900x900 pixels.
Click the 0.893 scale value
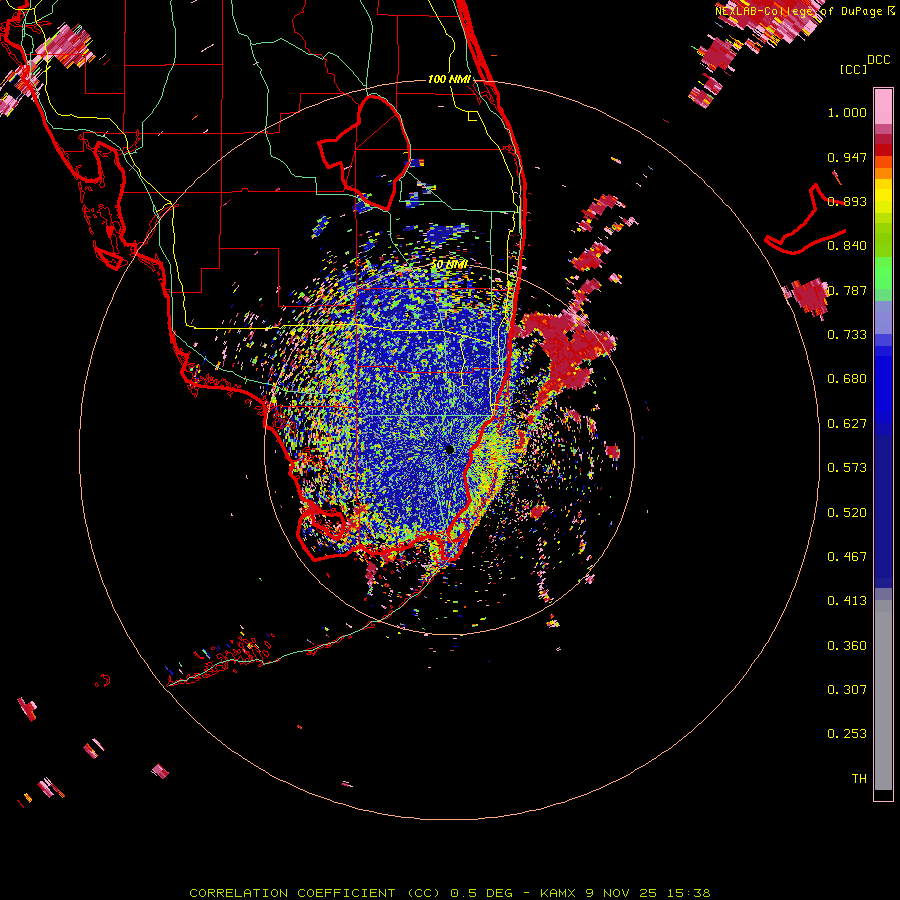(847, 201)
